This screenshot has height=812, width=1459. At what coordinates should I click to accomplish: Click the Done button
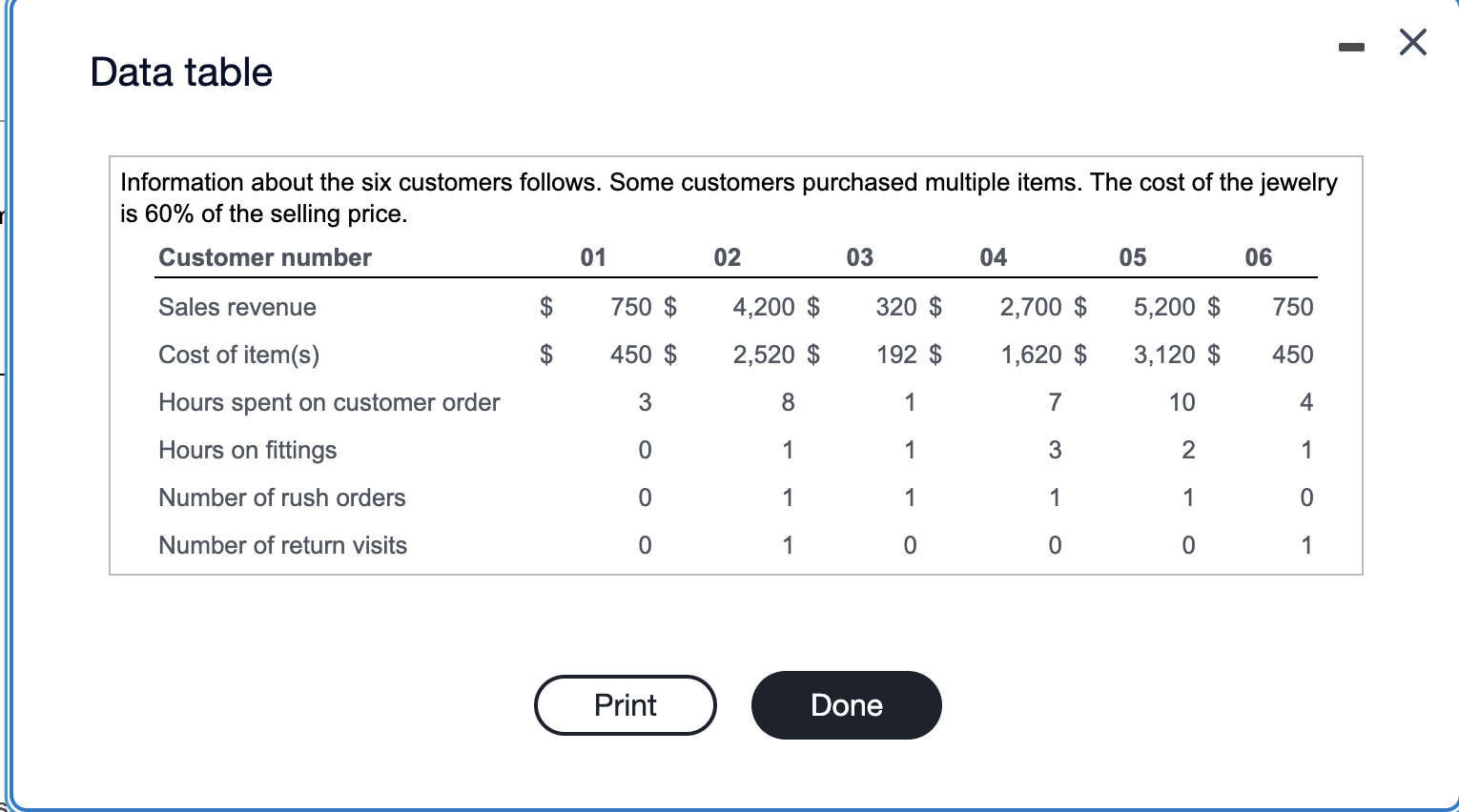(x=846, y=705)
